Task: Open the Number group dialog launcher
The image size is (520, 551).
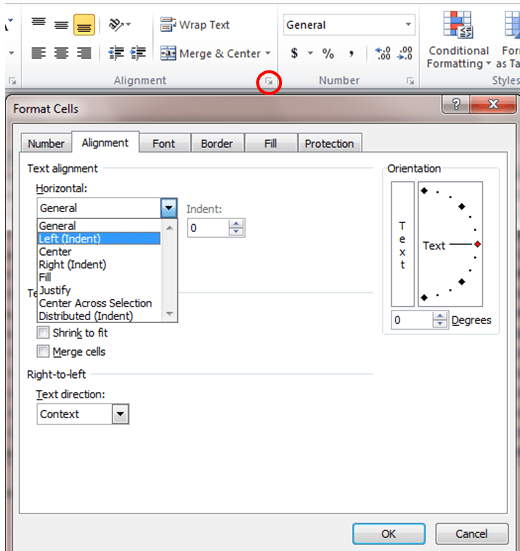Action: coord(410,81)
